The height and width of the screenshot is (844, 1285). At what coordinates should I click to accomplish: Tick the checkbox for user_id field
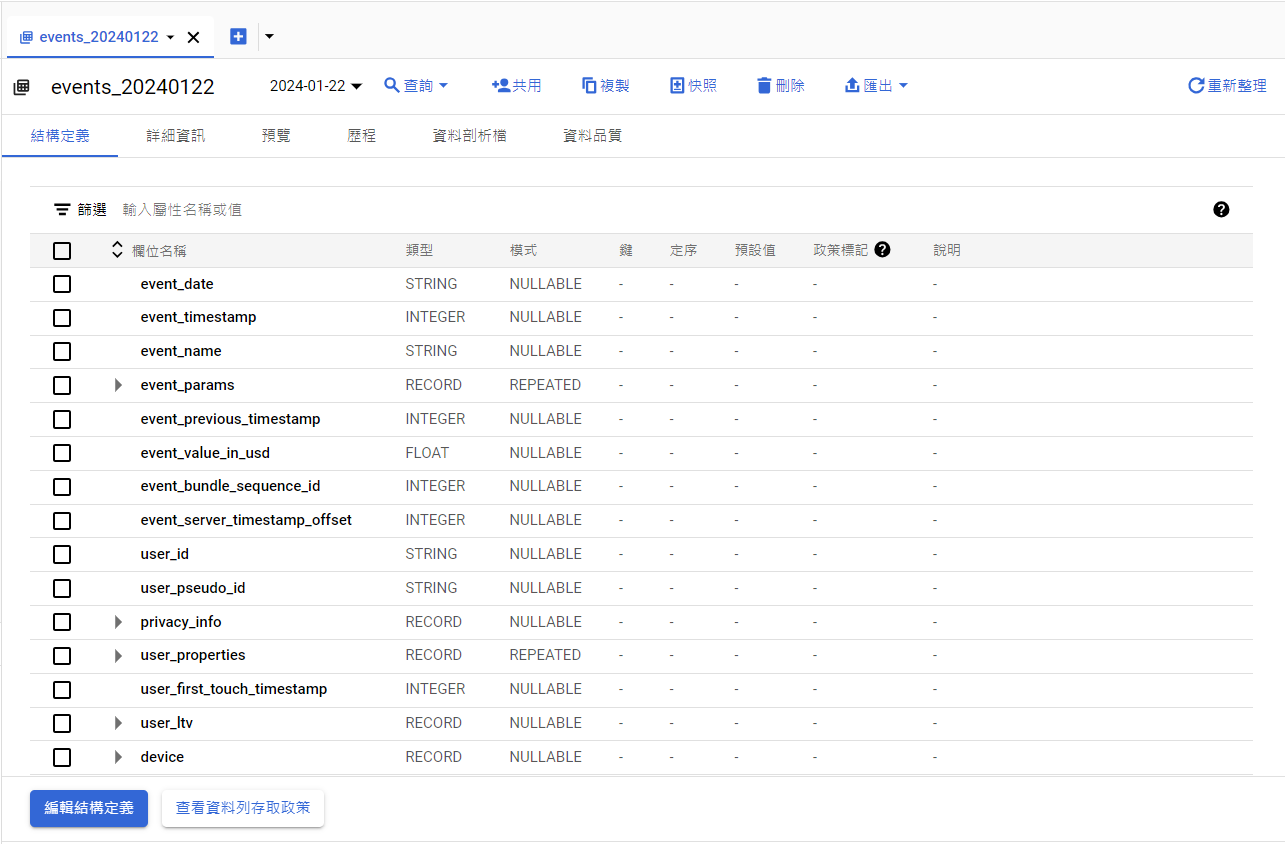[62, 554]
